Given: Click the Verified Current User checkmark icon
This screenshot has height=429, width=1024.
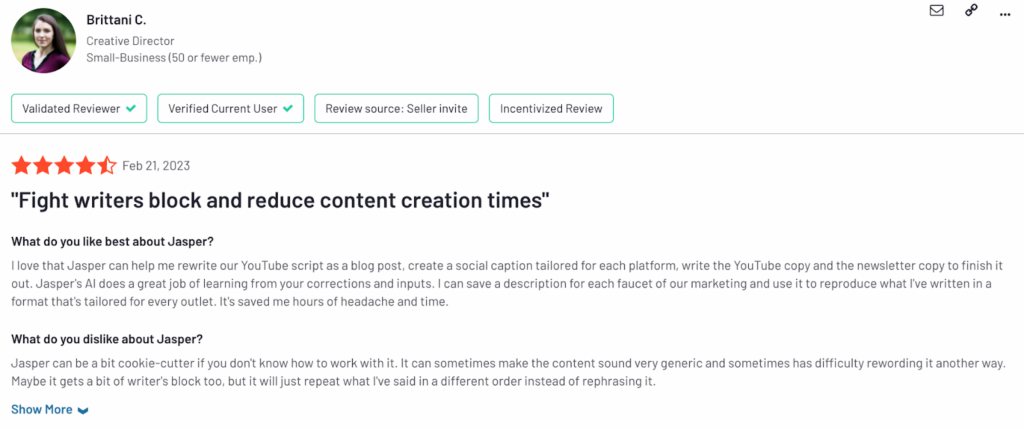Looking at the screenshot, I should [287, 108].
